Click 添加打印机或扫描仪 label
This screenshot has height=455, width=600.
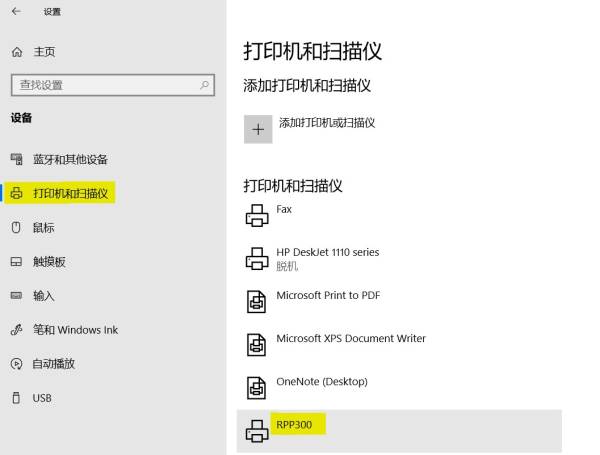click(x=326, y=123)
